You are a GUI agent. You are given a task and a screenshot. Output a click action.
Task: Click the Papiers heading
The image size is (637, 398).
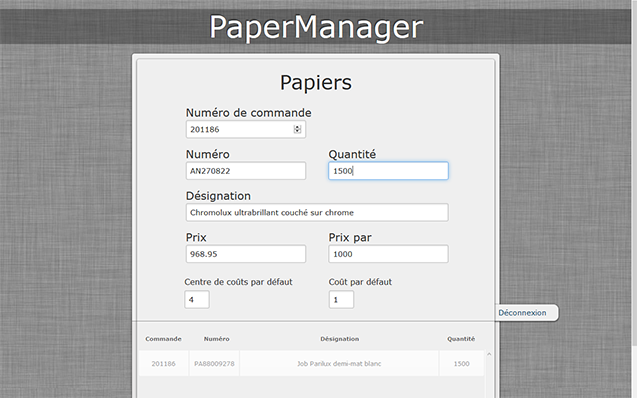point(316,82)
